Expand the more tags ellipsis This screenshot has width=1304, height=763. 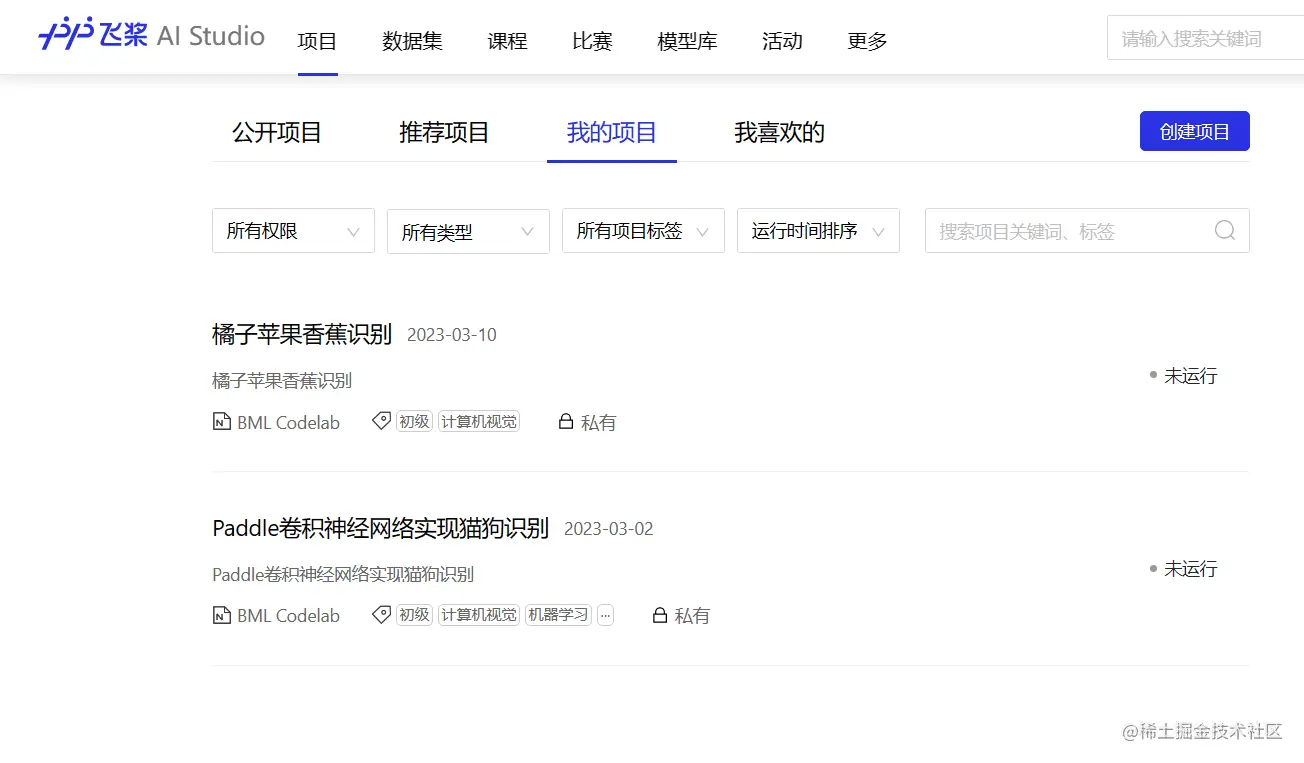(605, 615)
